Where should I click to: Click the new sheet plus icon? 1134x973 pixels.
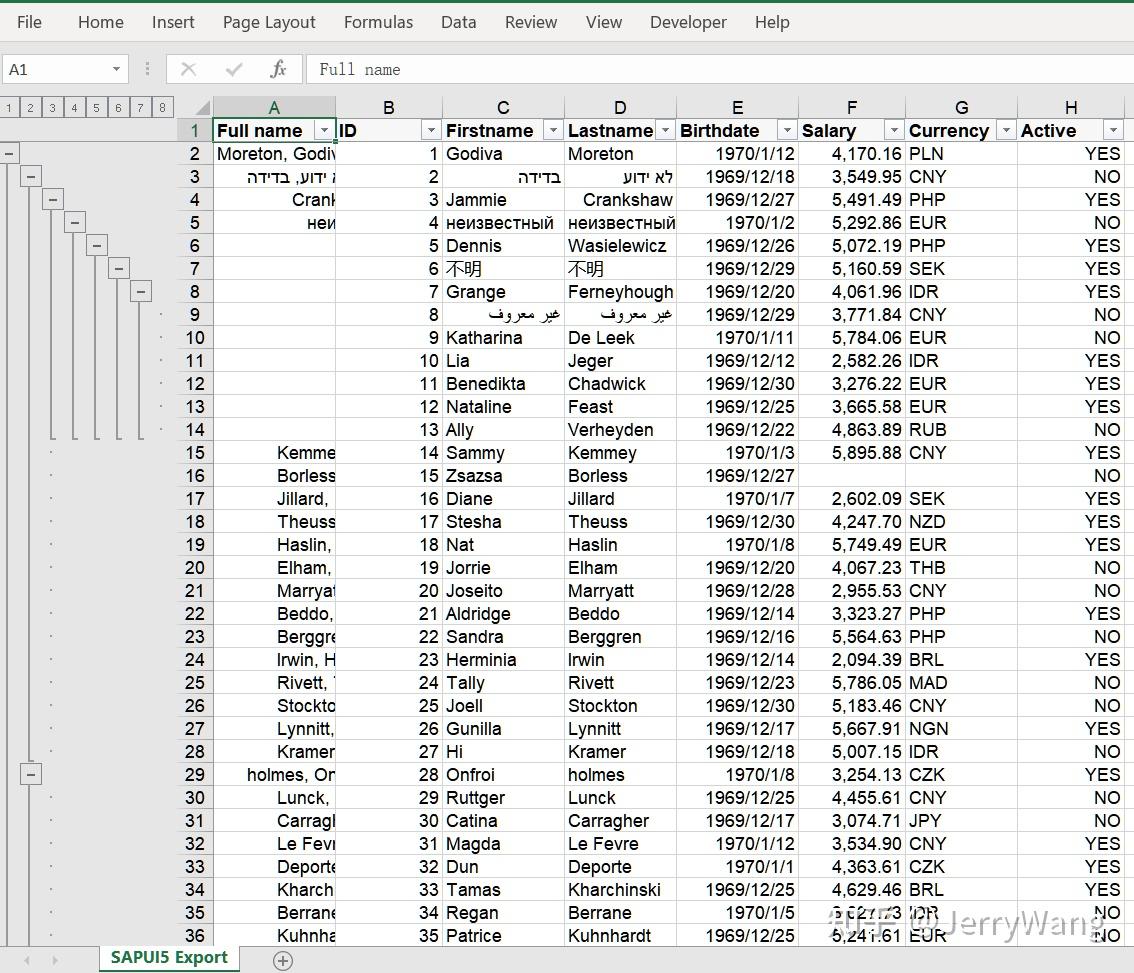point(282,960)
